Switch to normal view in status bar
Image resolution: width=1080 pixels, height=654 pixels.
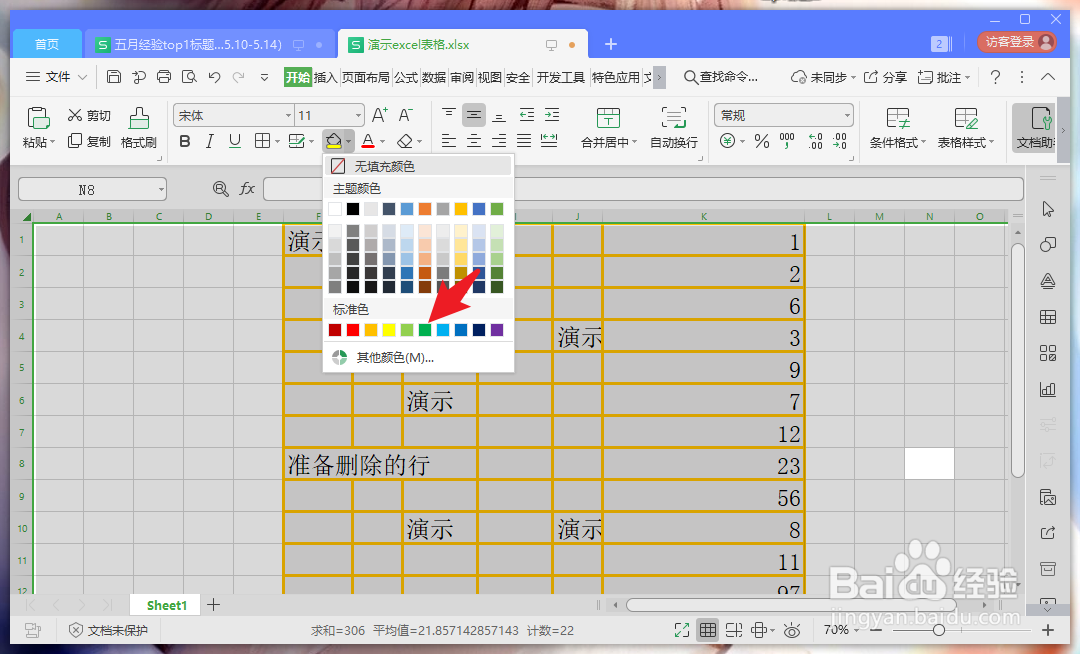[x=707, y=630]
